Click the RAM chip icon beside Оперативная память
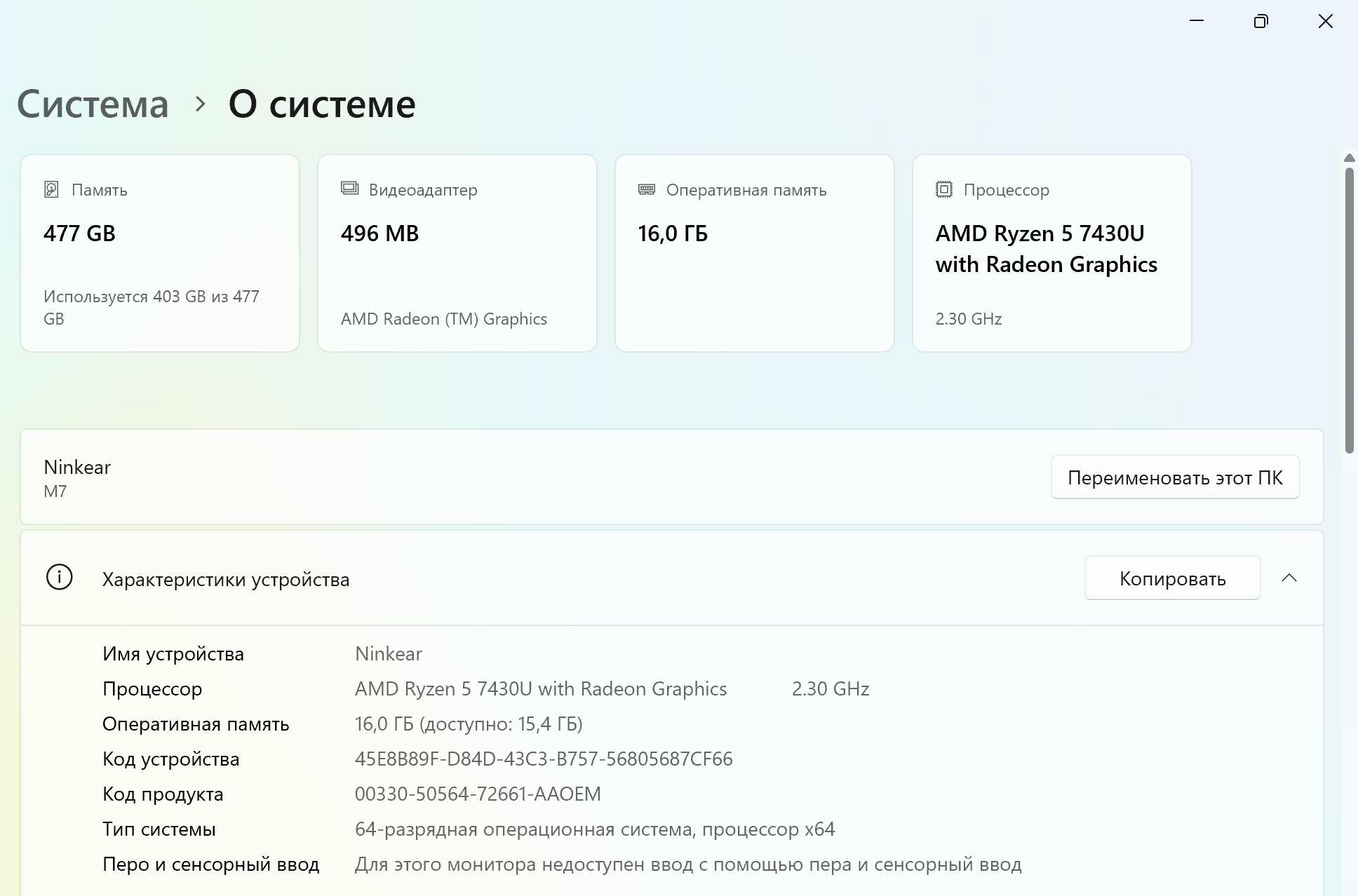1358x896 pixels. pyautogui.click(x=646, y=189)
